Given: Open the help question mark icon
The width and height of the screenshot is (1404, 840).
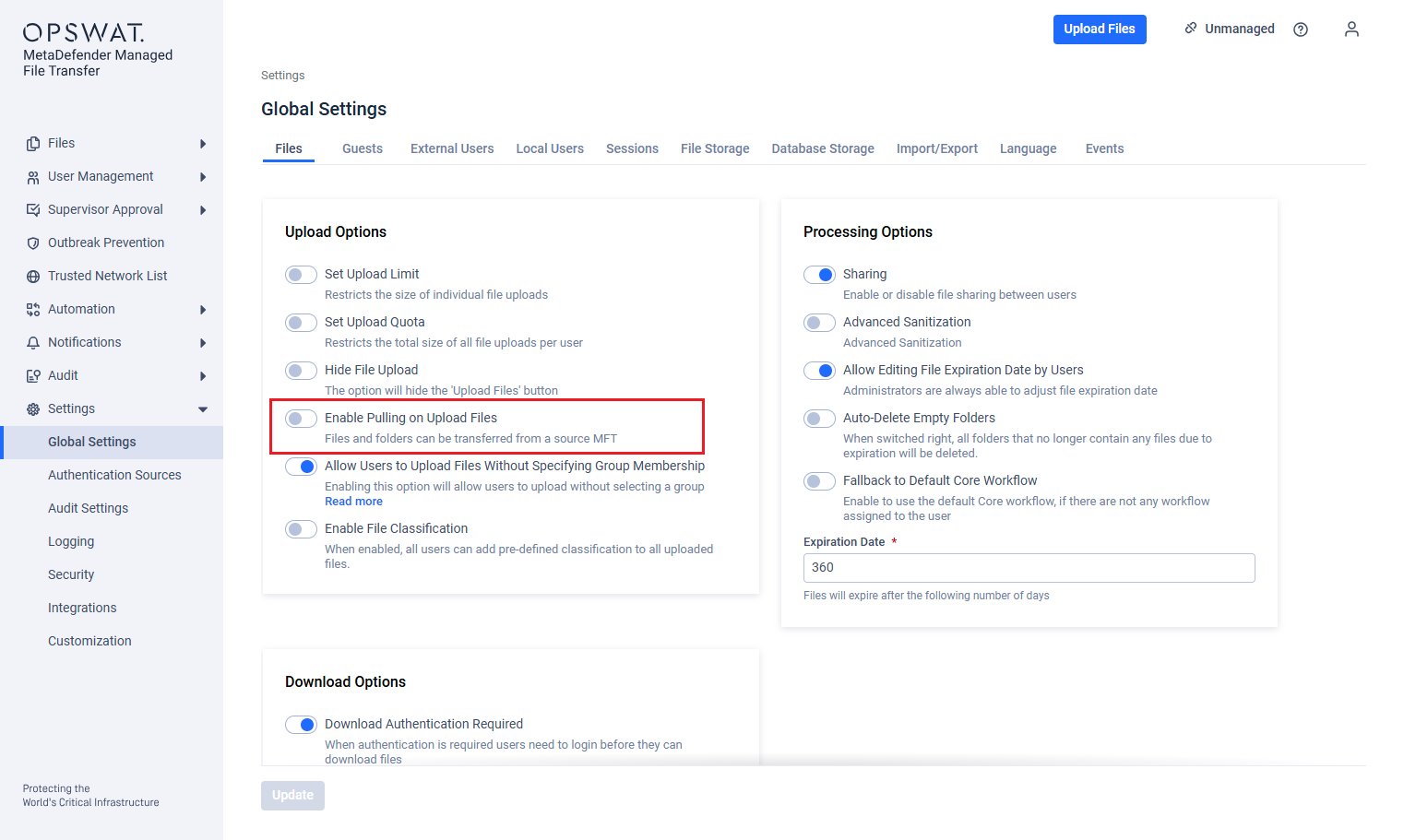Looking at the screenshot, I should coord(1301,30).
